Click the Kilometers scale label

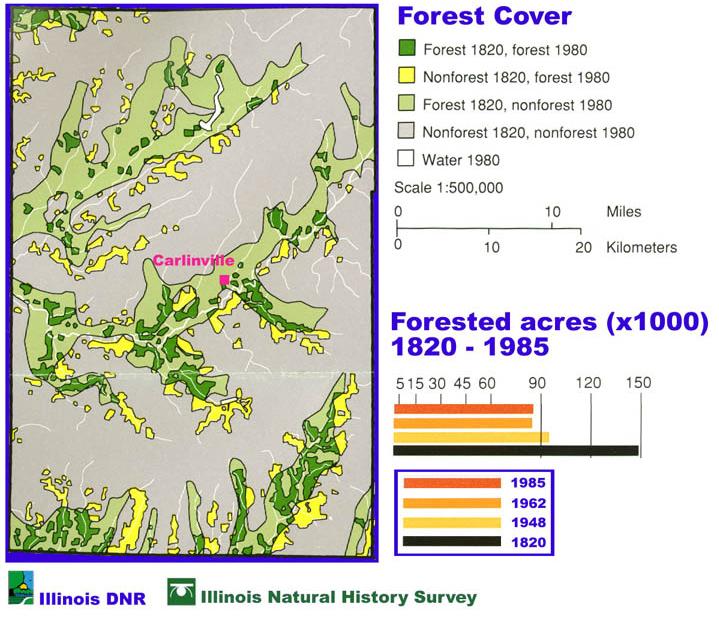(641, 247)
